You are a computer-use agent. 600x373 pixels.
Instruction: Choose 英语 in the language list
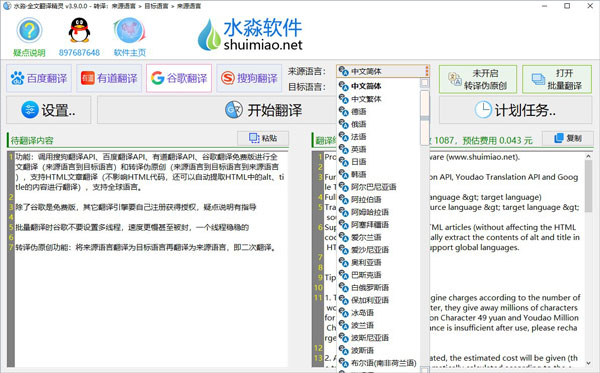coord(378,149)
